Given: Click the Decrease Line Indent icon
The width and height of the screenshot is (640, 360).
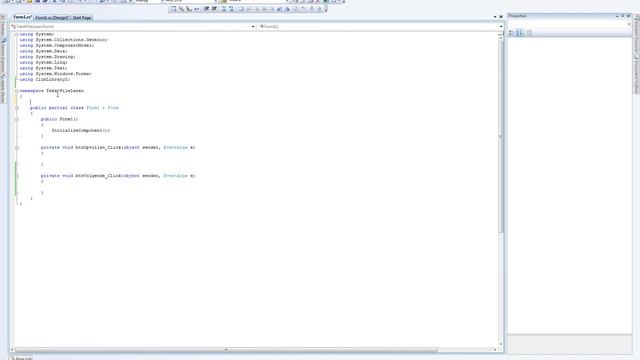Looking at the screenshot, I should tap(207, 9).
